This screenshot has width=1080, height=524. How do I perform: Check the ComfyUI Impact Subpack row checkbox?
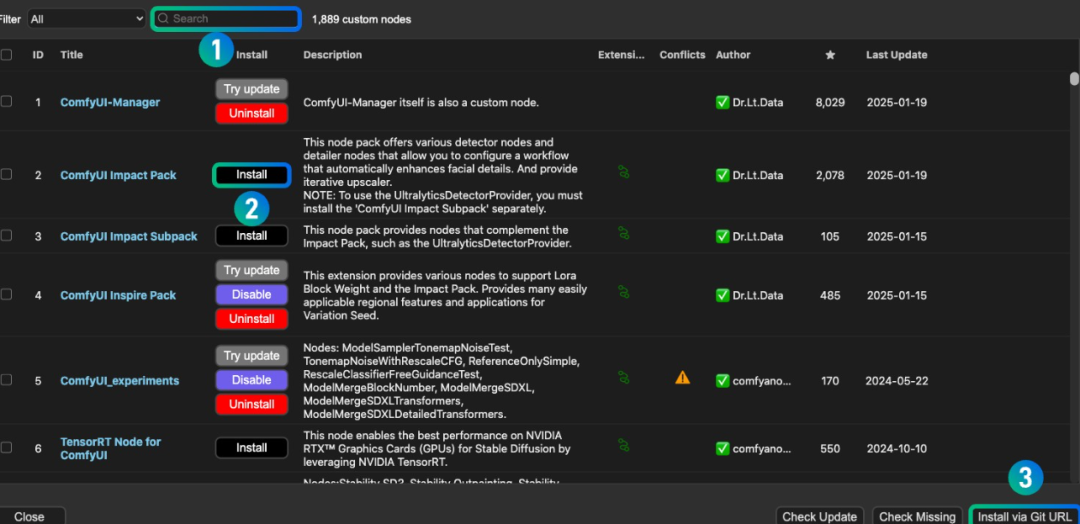[6, 235]
